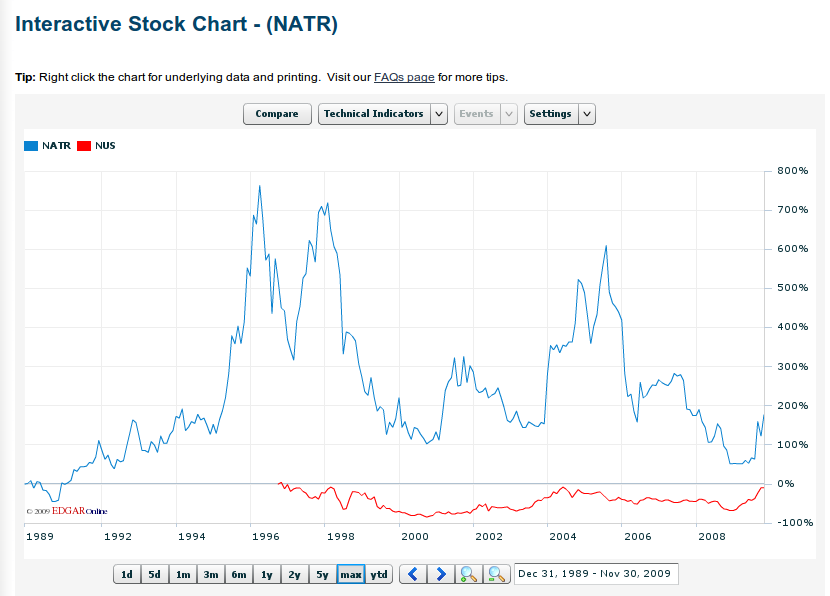Click the -100% axis label
830x596 pixels.
pos(795,523)
